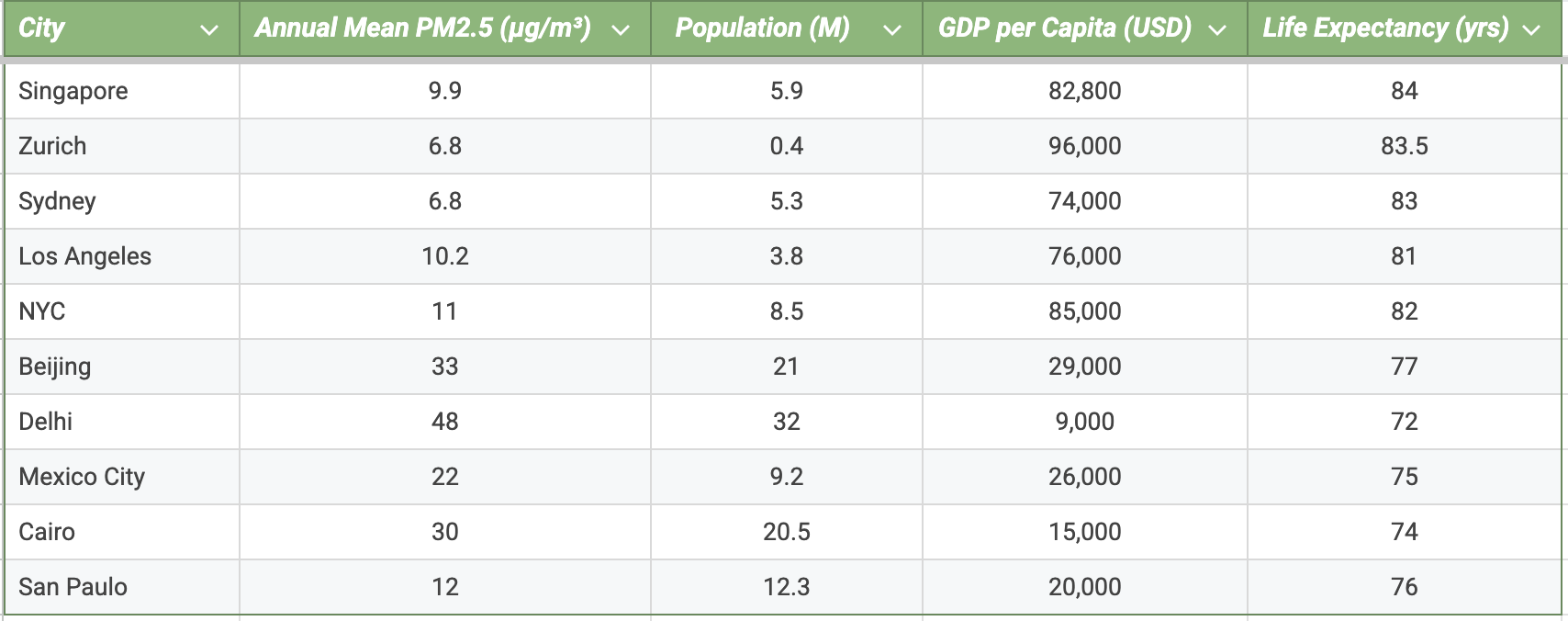Select the City column header

(42, 28)
